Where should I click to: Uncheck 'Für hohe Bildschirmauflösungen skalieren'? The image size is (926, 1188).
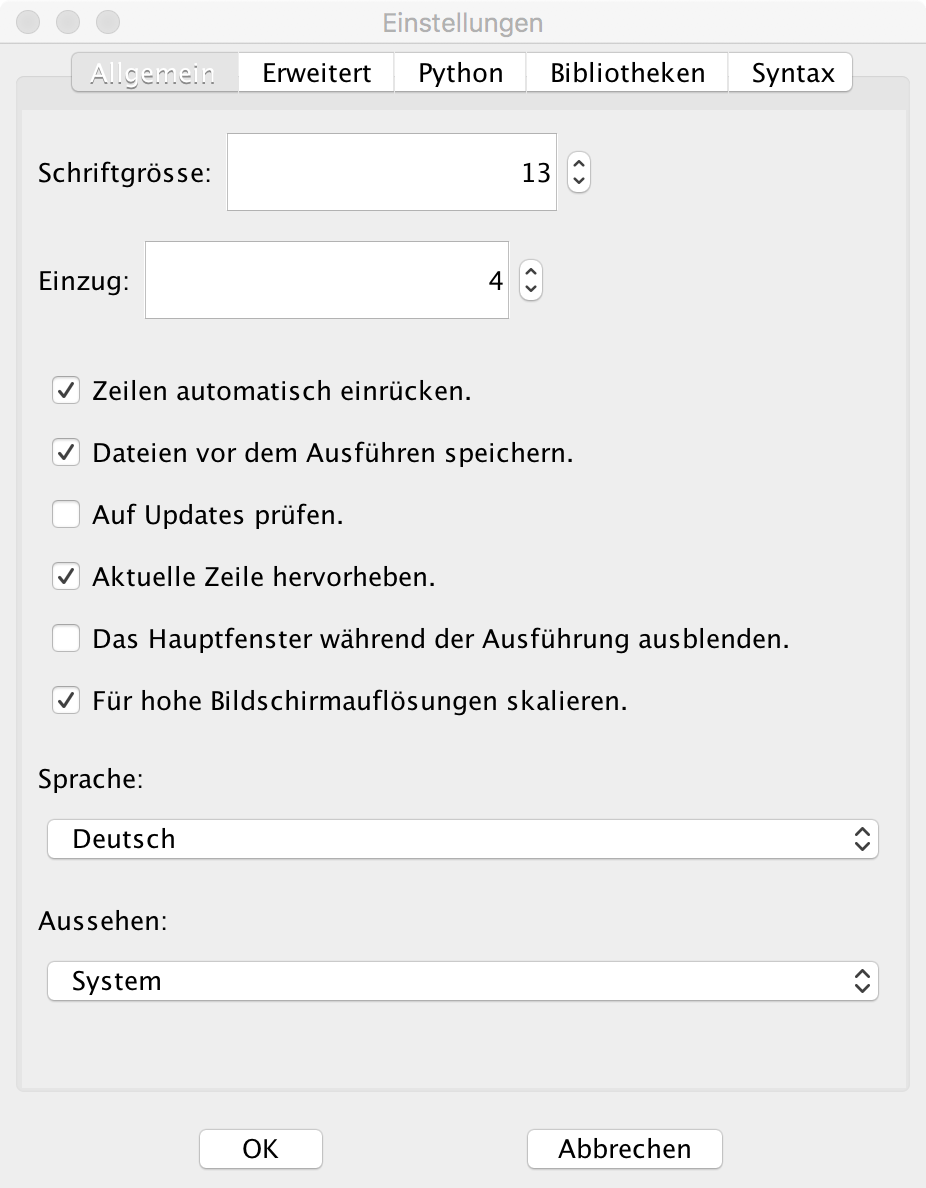click(66, 701)
